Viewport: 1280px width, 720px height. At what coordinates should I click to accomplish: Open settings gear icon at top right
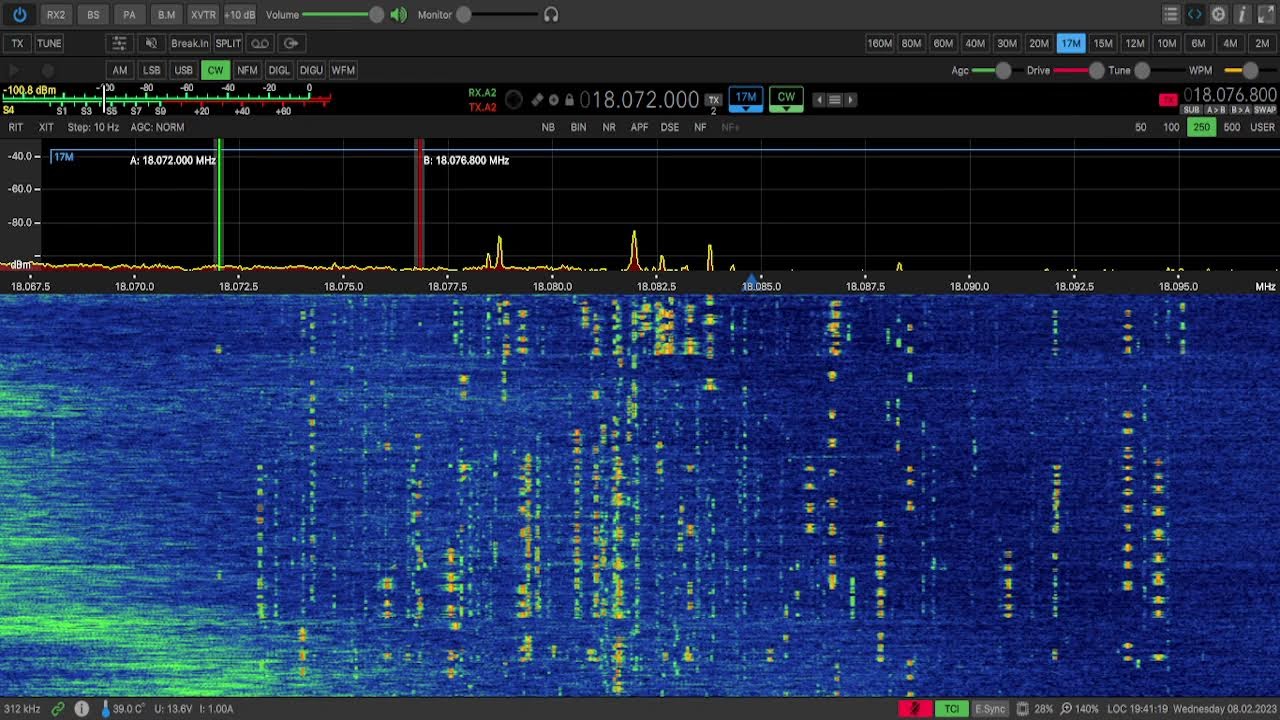(1219, 15)
